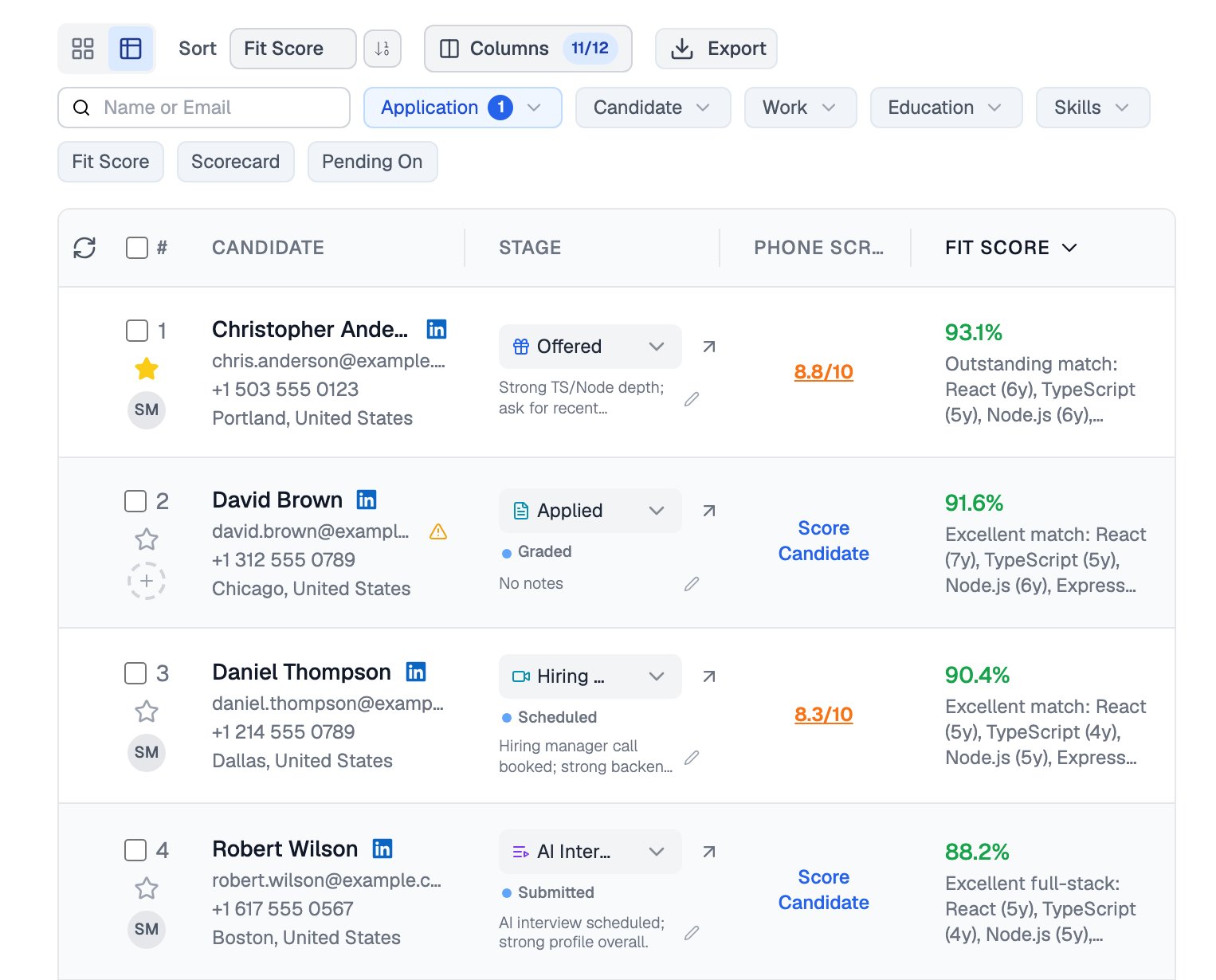Open Robert Wilson's application arrow link
Screen dimensions: 1216x980
click(709, 852)
